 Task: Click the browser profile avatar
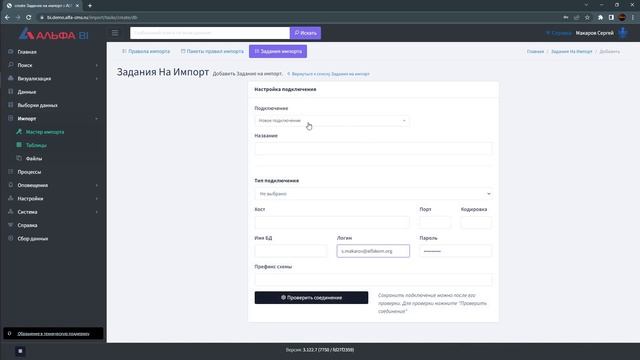pyautogui.click(x=622, y=18)
